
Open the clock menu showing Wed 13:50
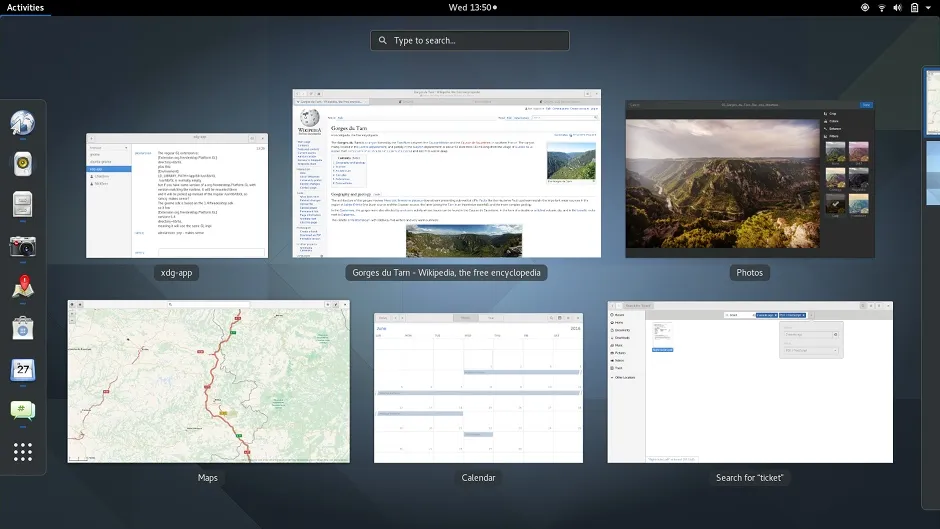(470, 8)
